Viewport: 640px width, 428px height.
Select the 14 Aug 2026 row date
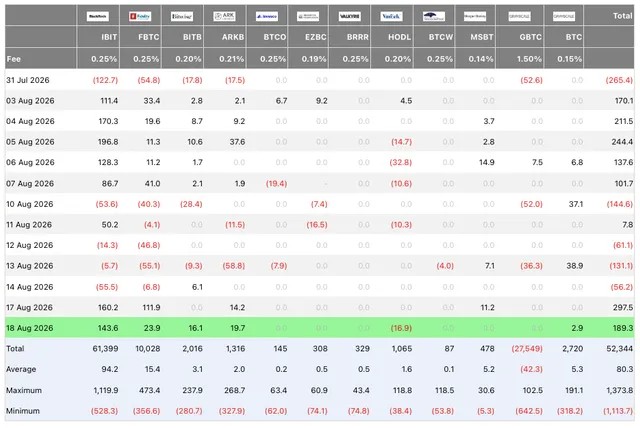point(30,287)
